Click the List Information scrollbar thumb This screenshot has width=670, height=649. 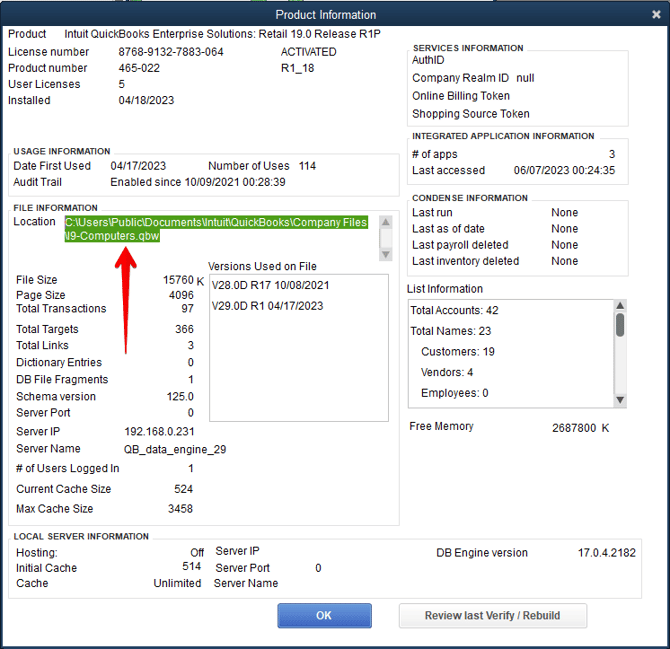click(620, 325)
